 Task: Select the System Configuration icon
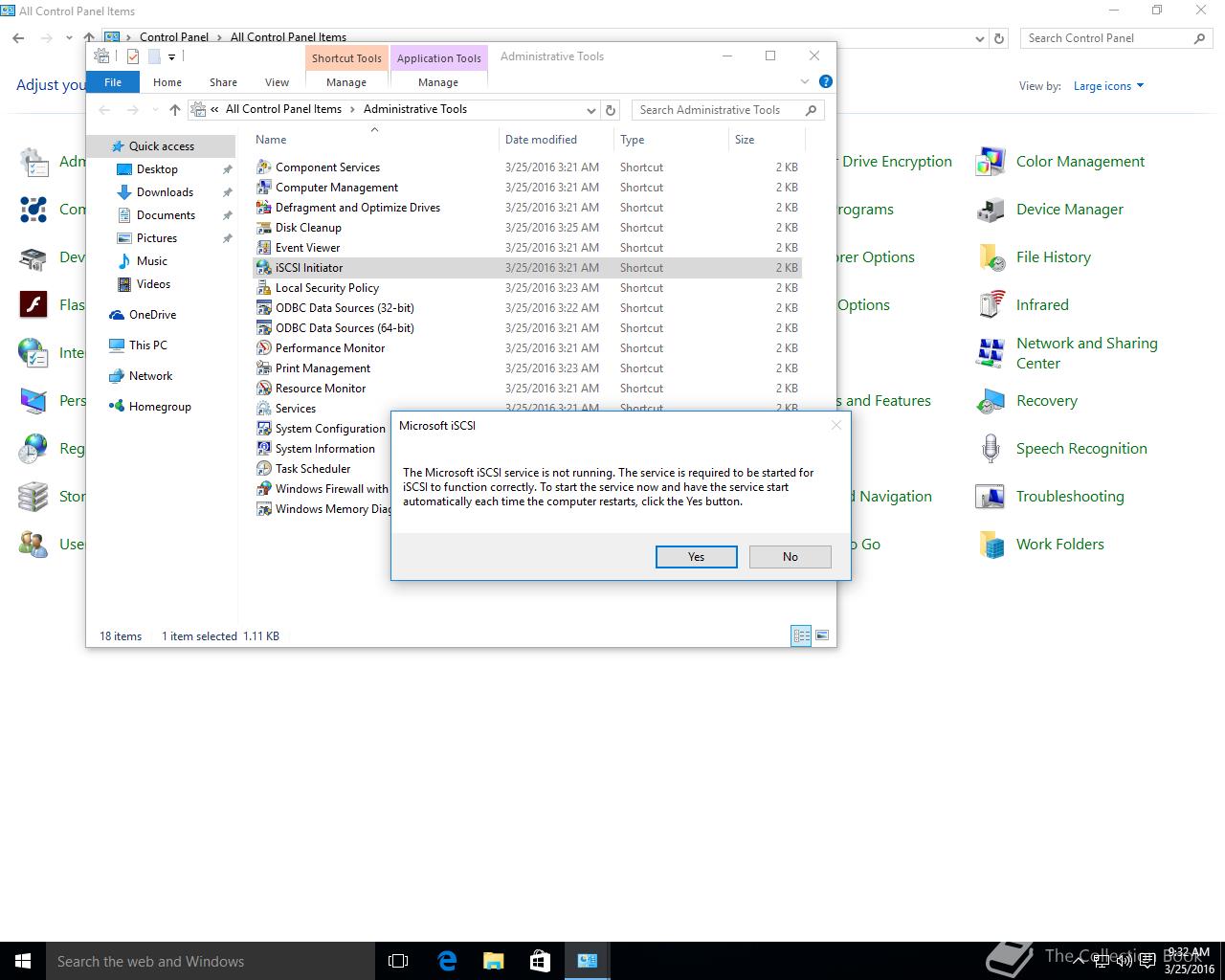[x=264, y=428]
